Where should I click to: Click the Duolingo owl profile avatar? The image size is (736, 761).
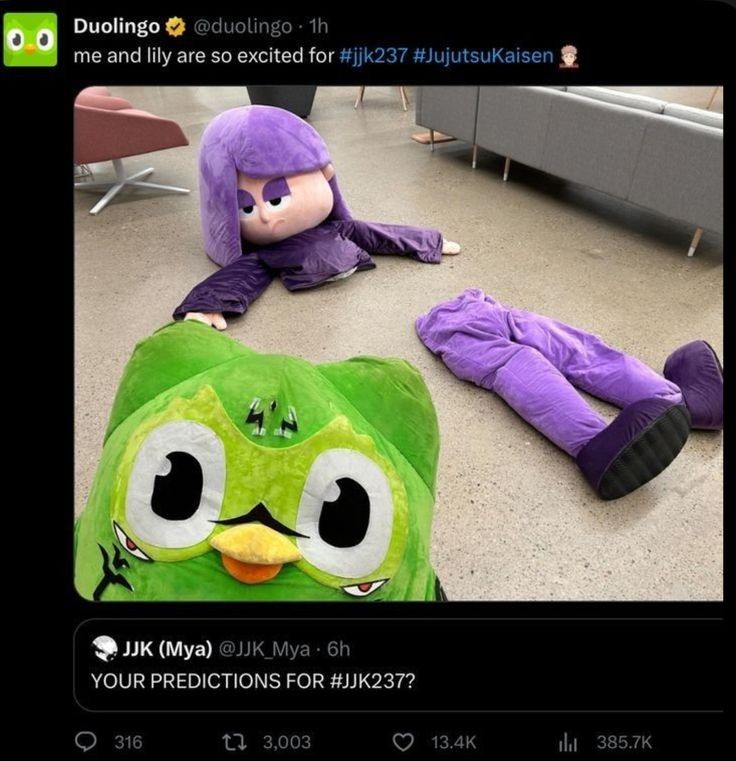coord(30,39)
